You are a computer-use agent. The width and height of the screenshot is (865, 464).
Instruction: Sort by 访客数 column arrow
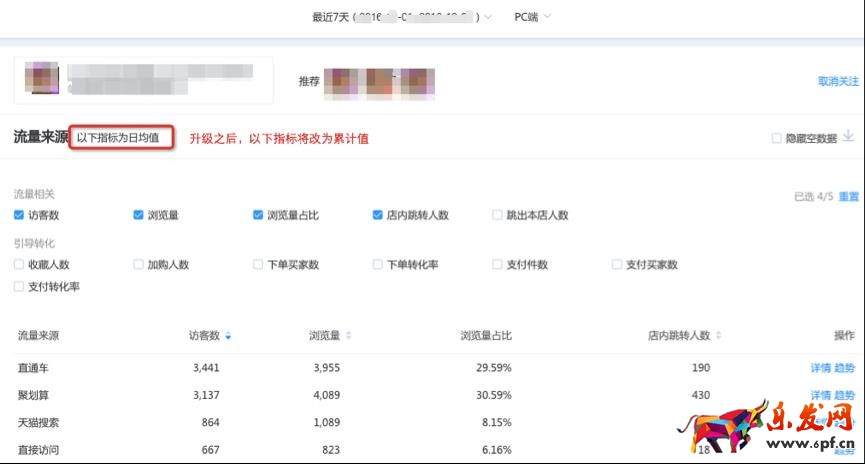point(228,336)
